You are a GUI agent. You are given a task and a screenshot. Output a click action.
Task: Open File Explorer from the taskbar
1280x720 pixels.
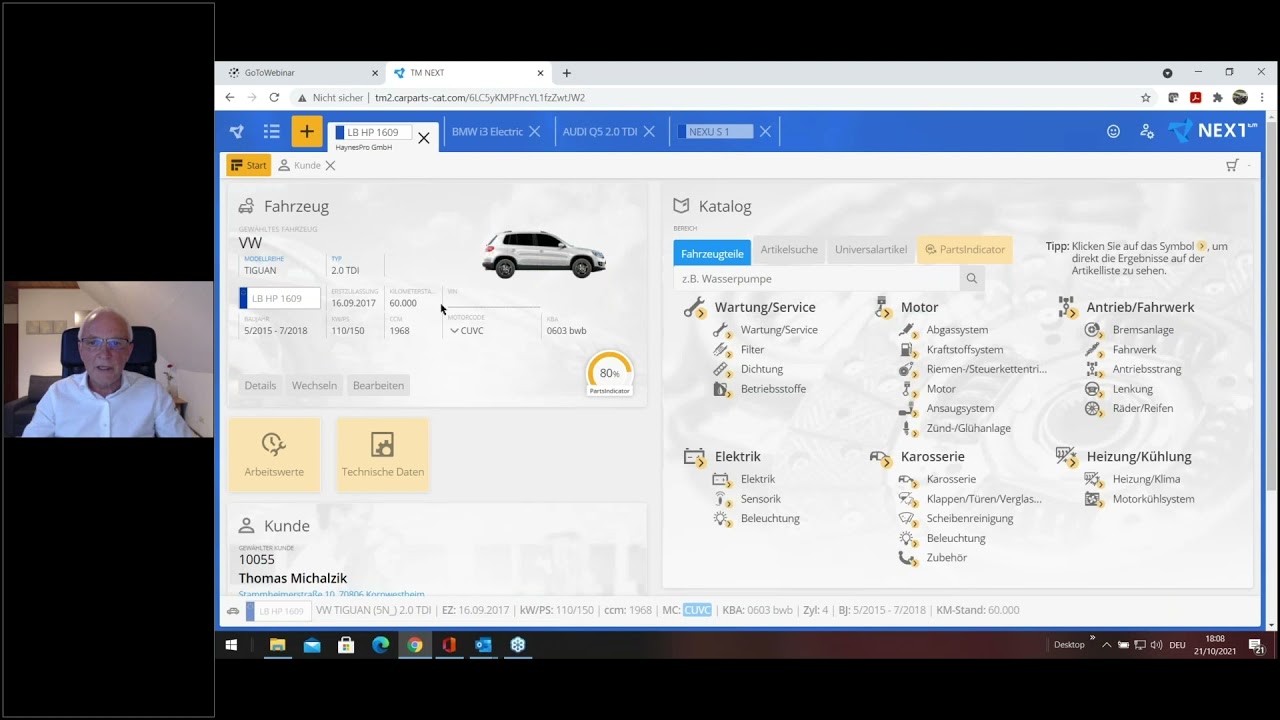(278, 645)
